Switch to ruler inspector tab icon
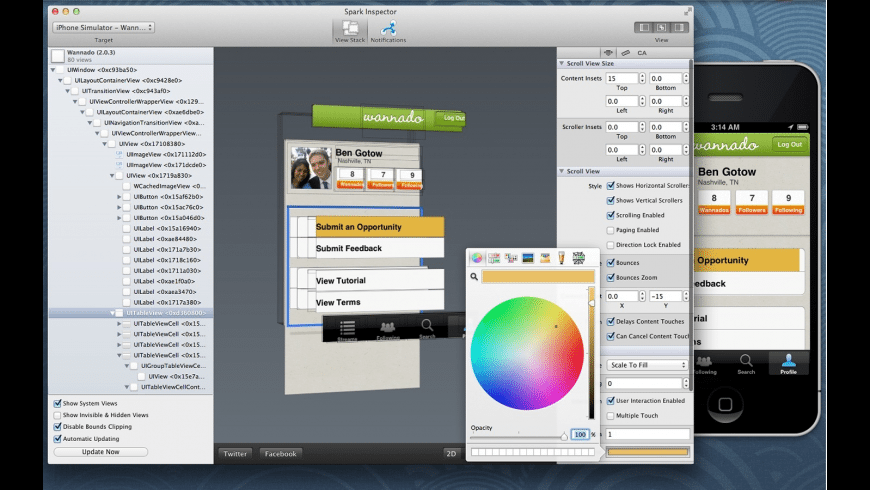Viewport: 870px width, 490px height. point(625,53)
